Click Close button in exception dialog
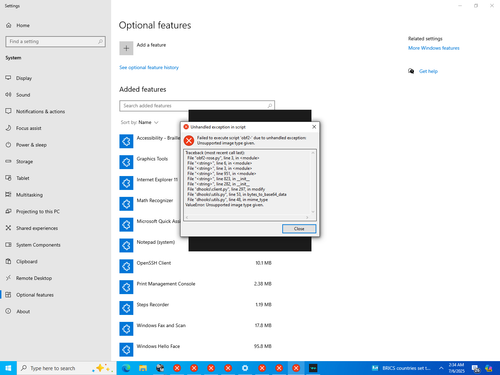The width and height of the screenshot is (500, 375). [x=299, y=229]
